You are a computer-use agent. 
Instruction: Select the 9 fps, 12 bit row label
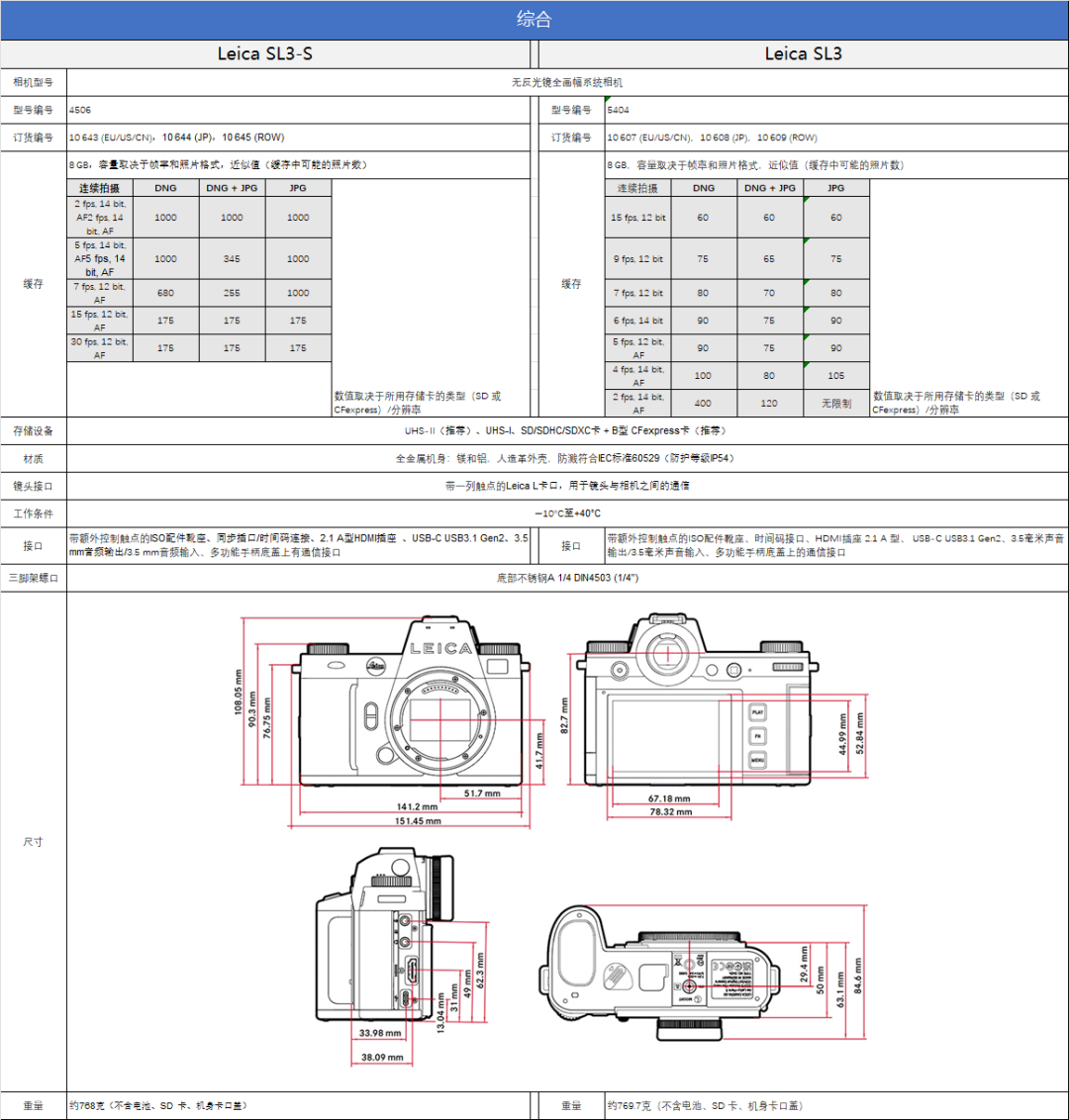coord(638,258)
